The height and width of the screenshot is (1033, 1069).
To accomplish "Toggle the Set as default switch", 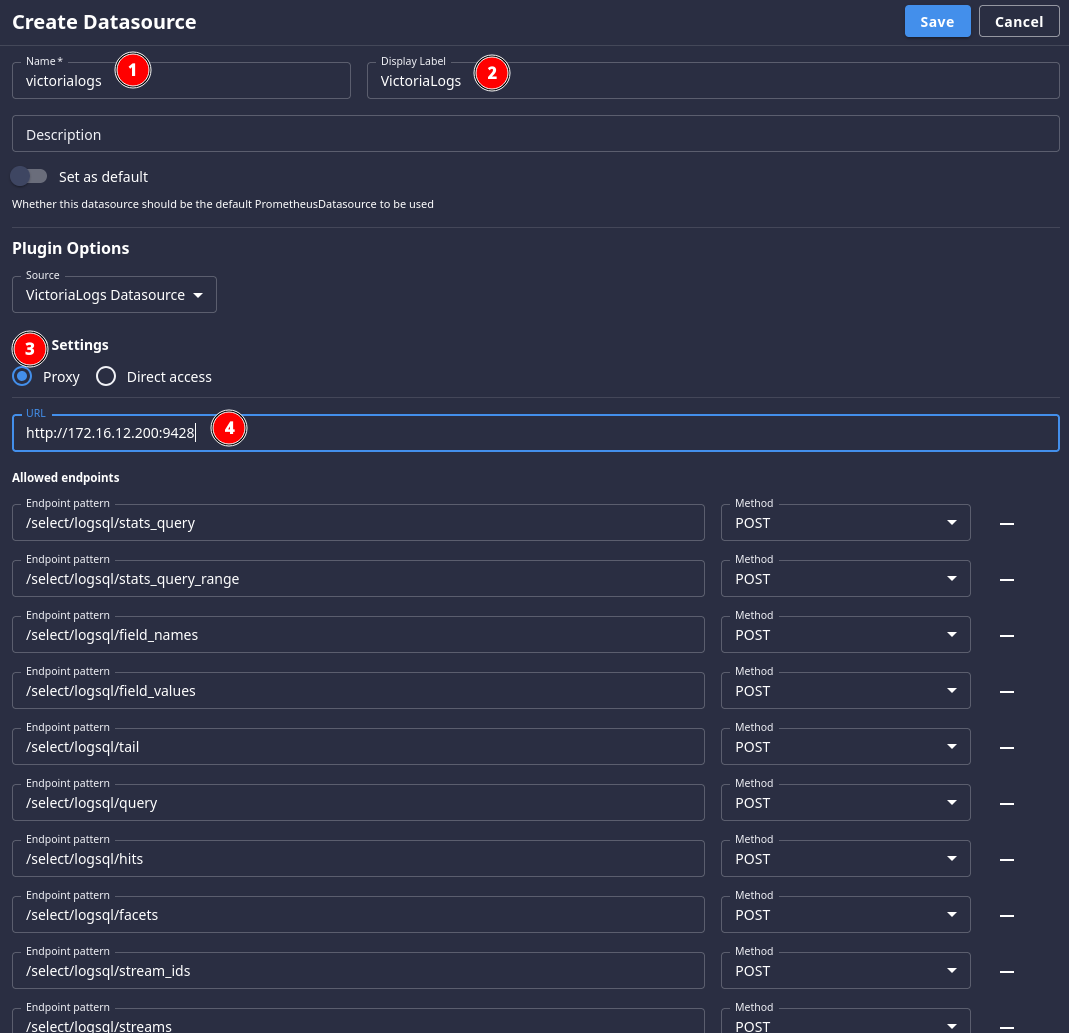I will coord(29,177).
